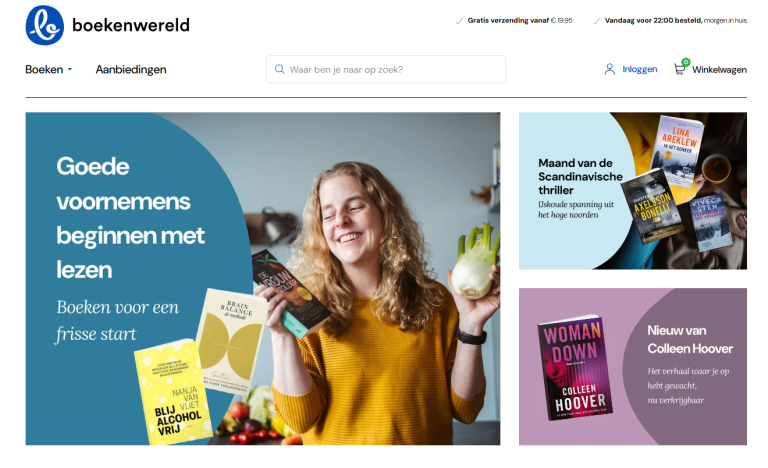Open the Nieuw van Colleen Hoover banner
Image resolution: width=768 pixels, height=468 pixels.
[x=633, y=367]
